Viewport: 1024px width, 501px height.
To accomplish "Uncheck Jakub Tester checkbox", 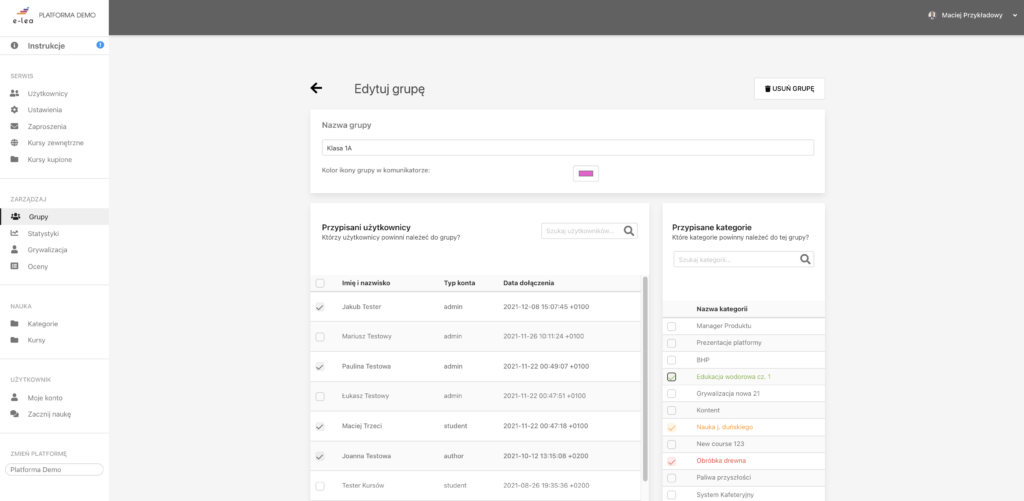I will click(x=320, y=307).
